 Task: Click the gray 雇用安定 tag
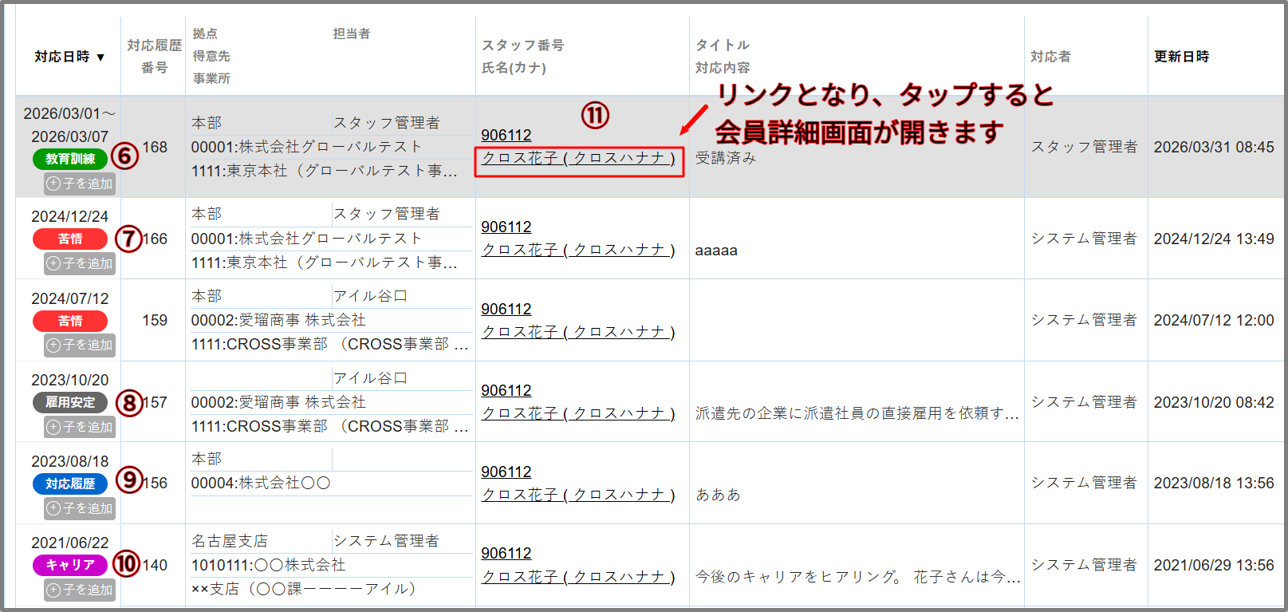click(x=70, y=402)
